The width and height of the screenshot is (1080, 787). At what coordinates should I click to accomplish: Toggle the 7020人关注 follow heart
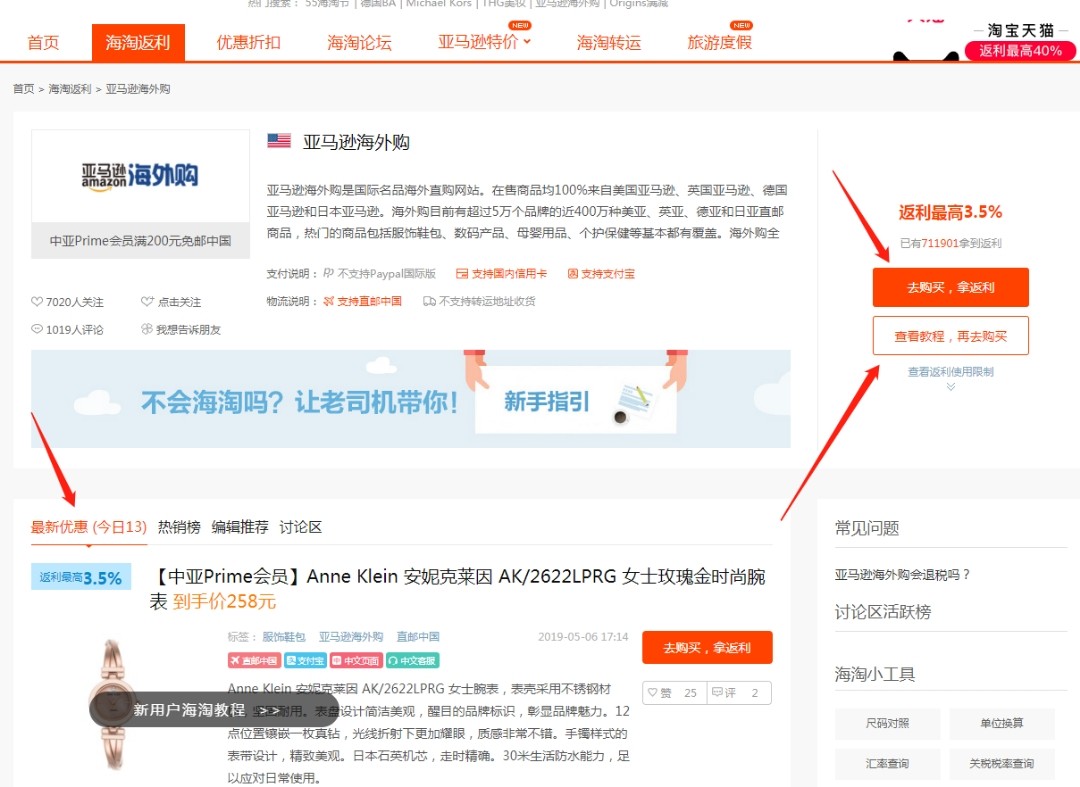(36, 301)
